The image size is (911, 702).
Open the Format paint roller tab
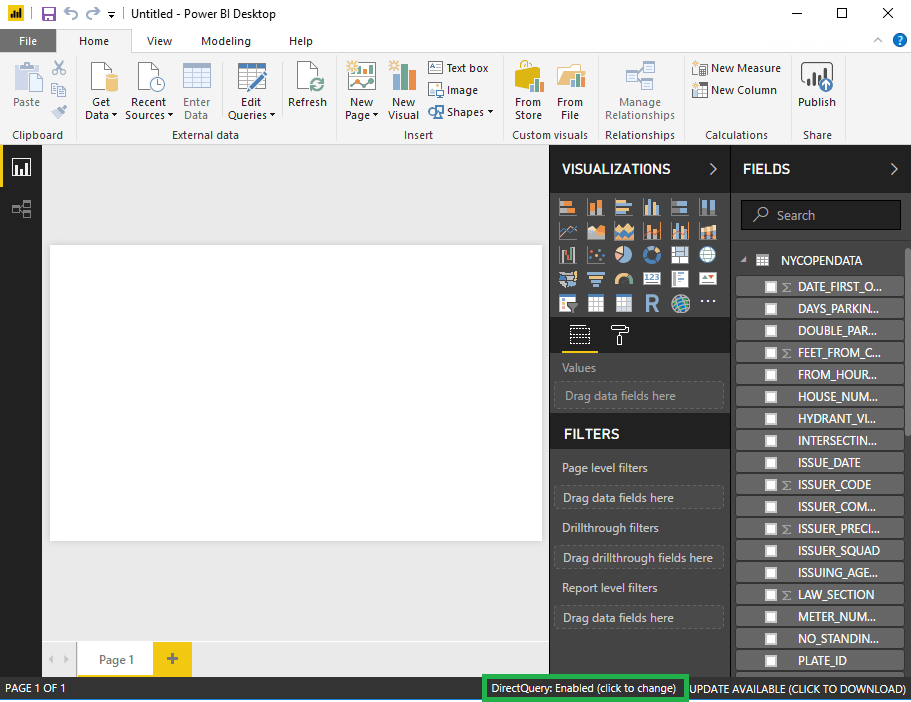click(x=620, y=336)
